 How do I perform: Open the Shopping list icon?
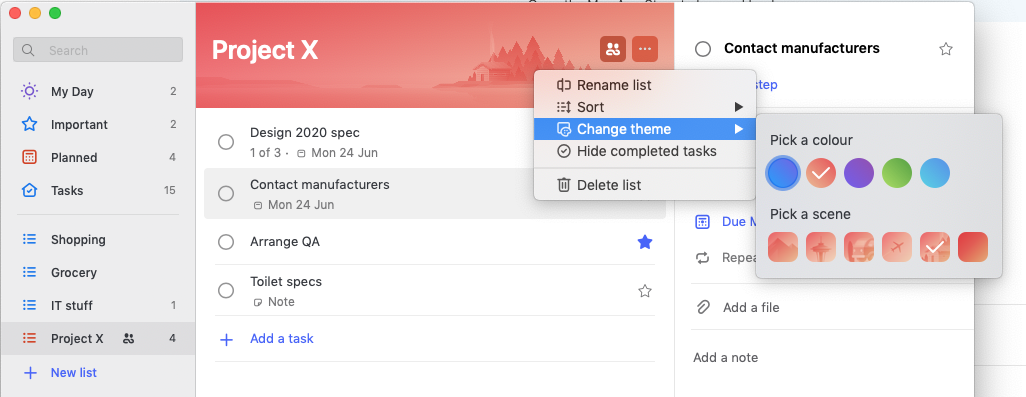pyautogui.click(x=29, y=239)
